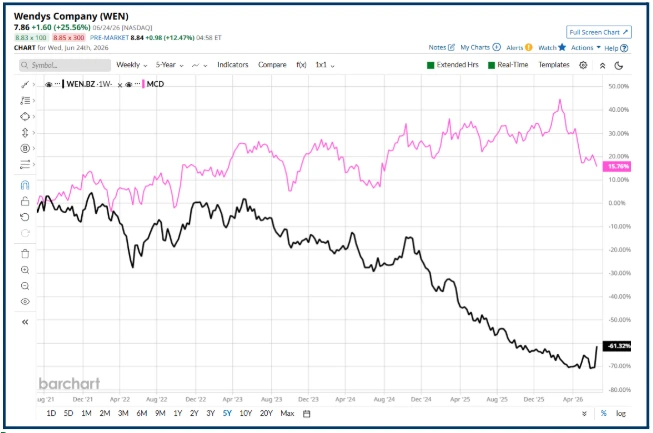Open the 1x1 grid layout dropdown

pyautogui.click(x=325, y=65)
